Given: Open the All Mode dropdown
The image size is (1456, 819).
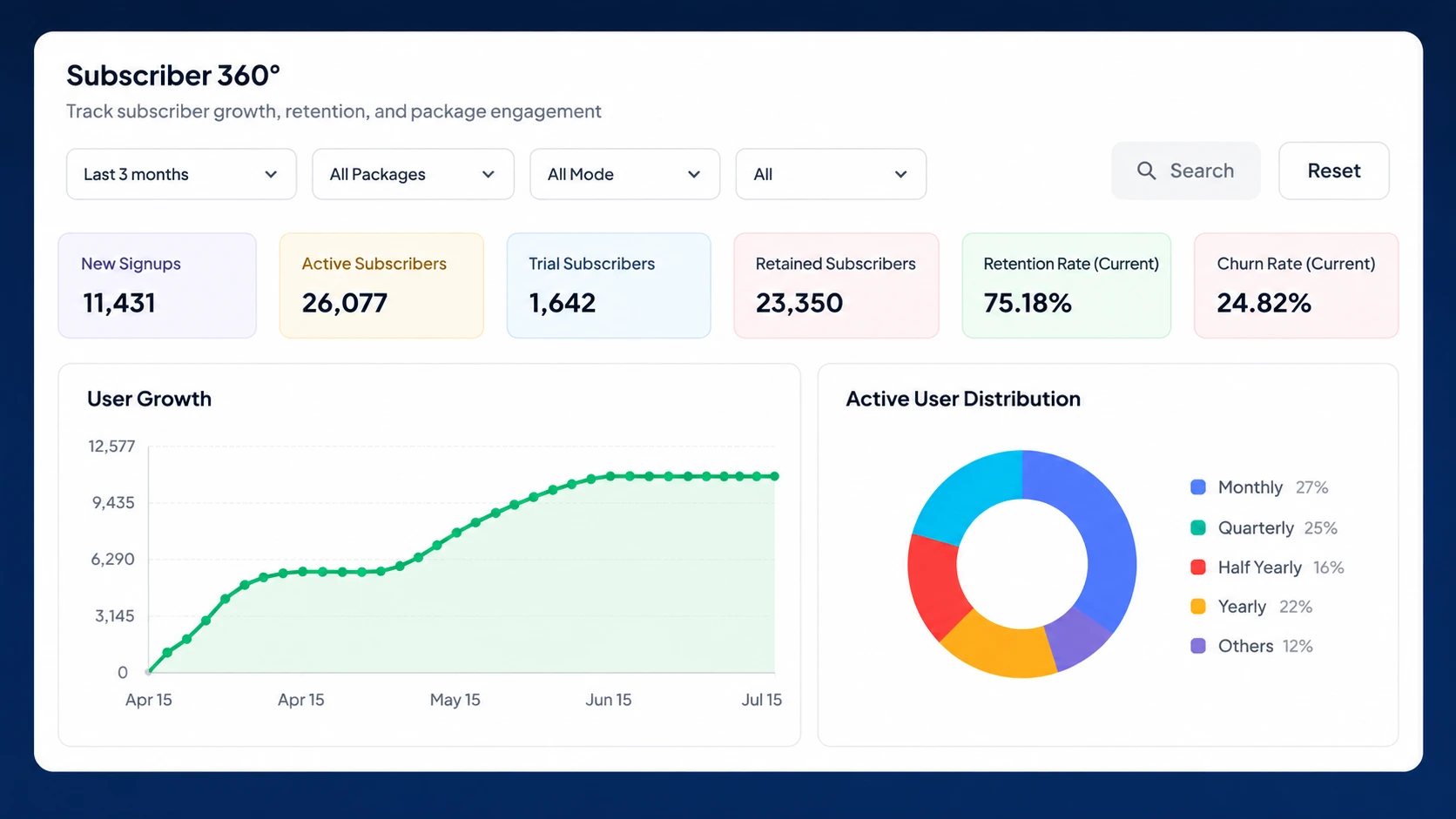Looking at the screenshot, I should 624,174.
